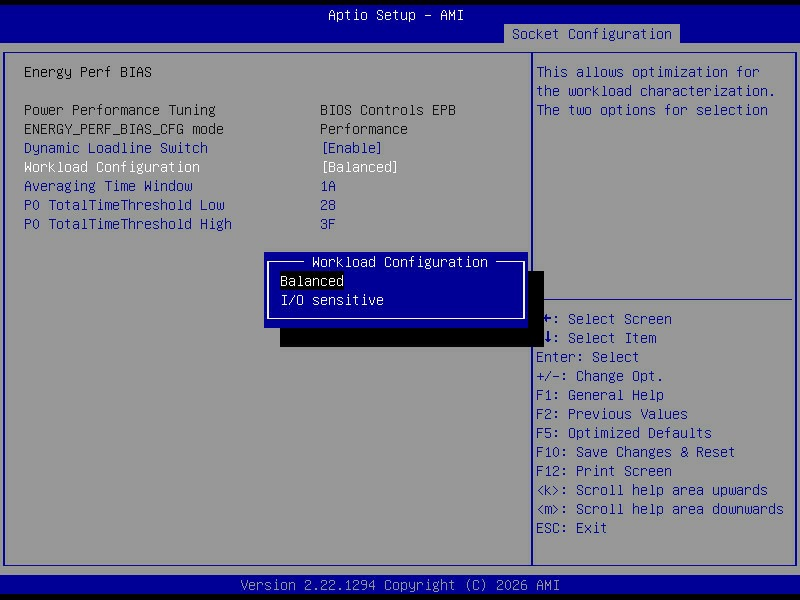Select the Averaging Time Window option

click(x=108, y=186)
